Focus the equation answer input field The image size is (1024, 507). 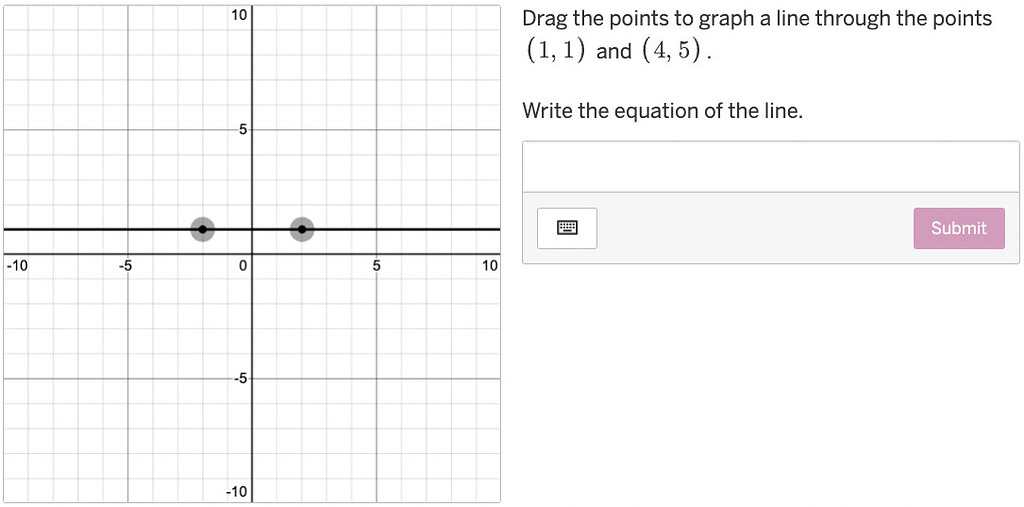[x=771, y=167]
